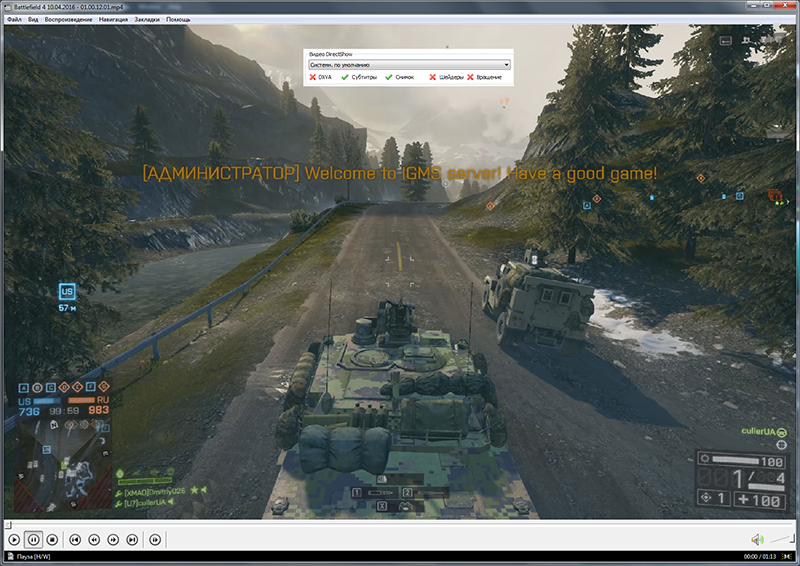Open the Файл menu

coord(14,19)
